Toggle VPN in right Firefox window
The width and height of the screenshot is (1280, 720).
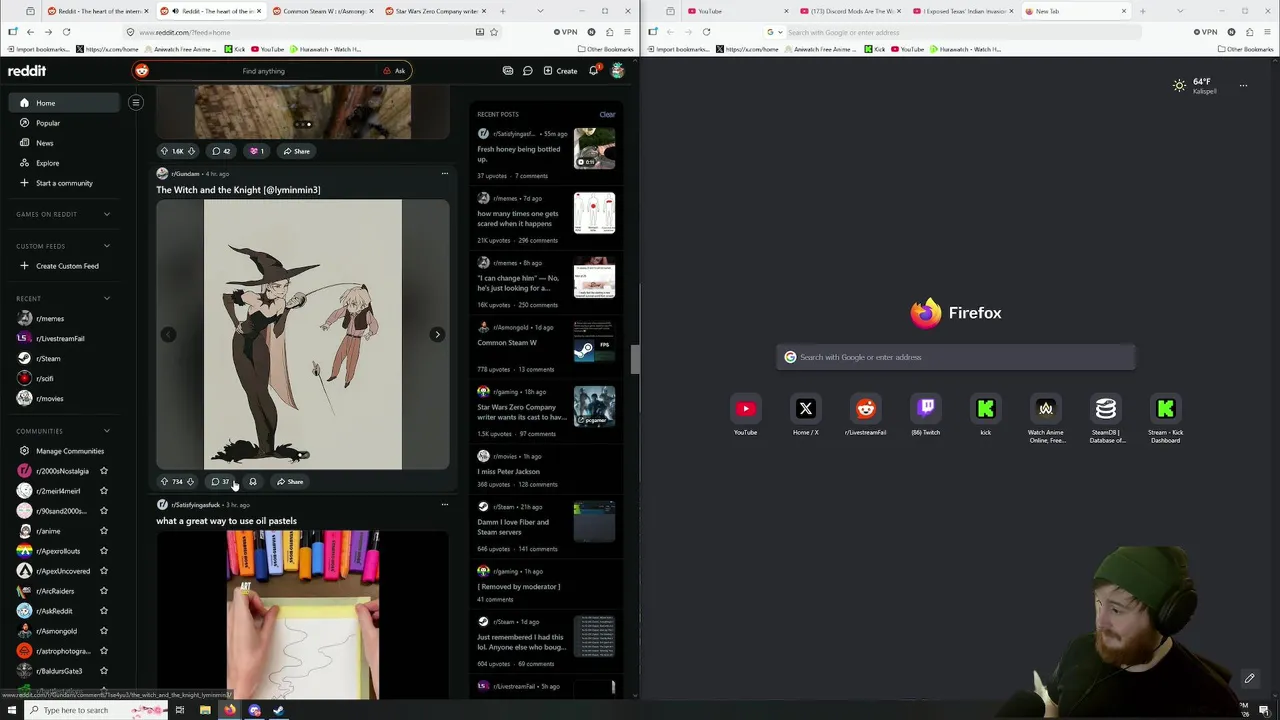tap(1205, 32)
